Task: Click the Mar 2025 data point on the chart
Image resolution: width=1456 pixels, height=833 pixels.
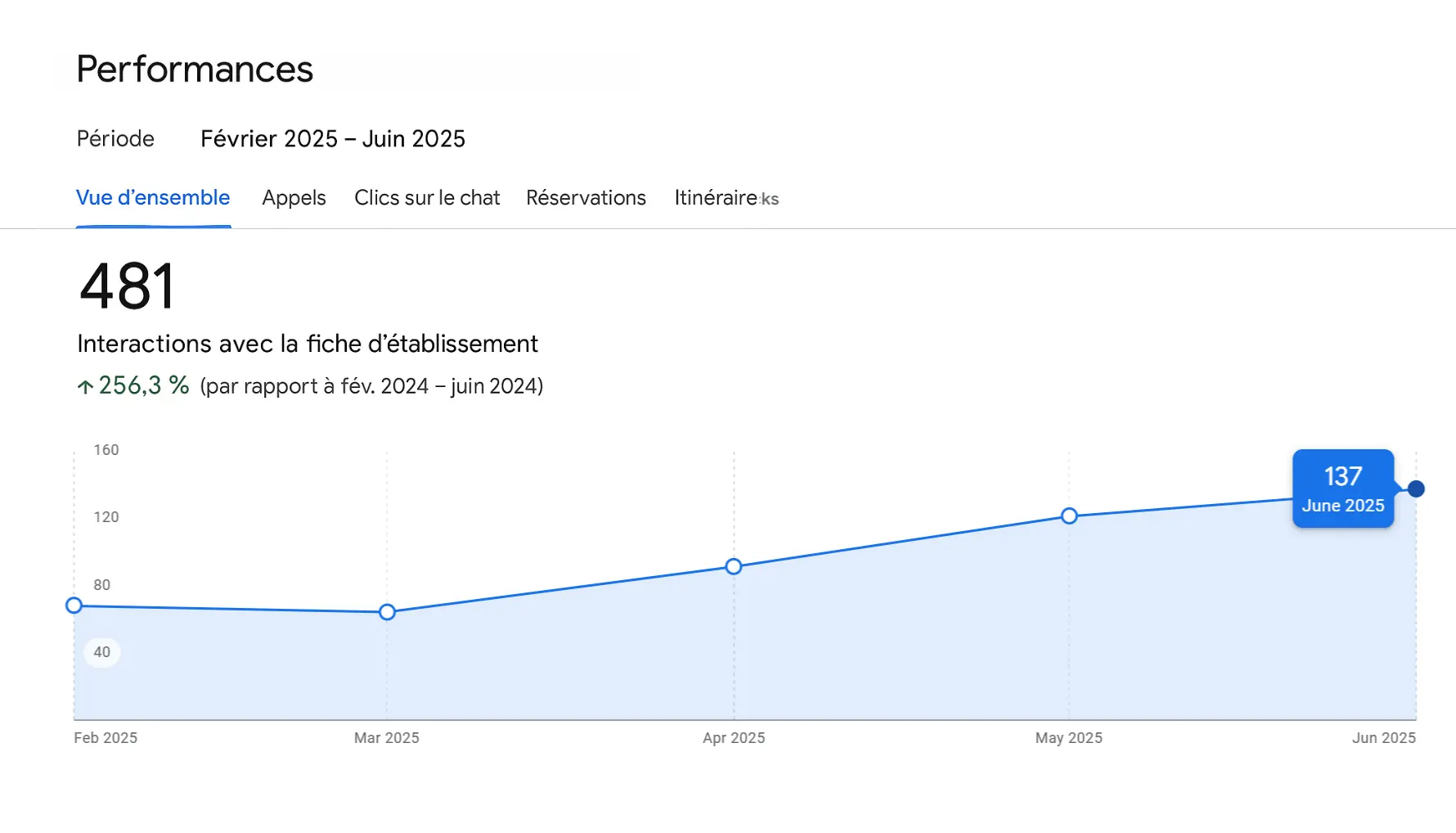Action: 386,612
